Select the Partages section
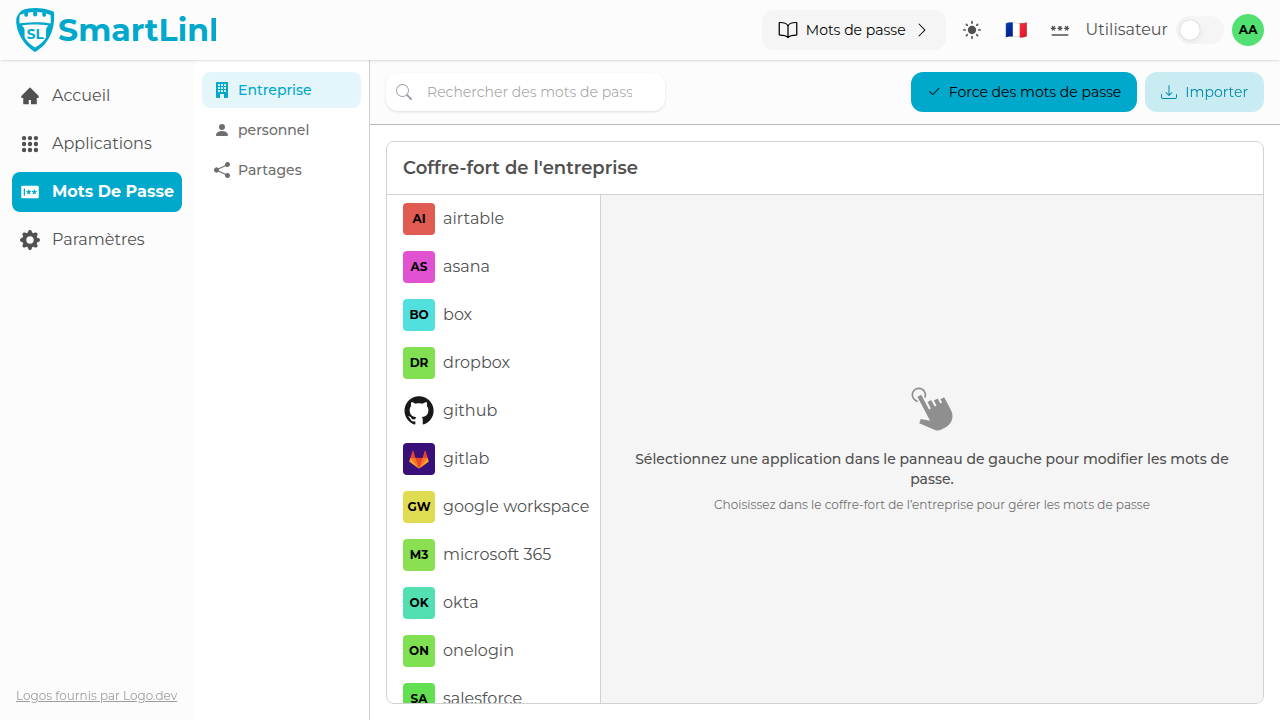Screen dimensions: 1280x720 click(269, 169)
